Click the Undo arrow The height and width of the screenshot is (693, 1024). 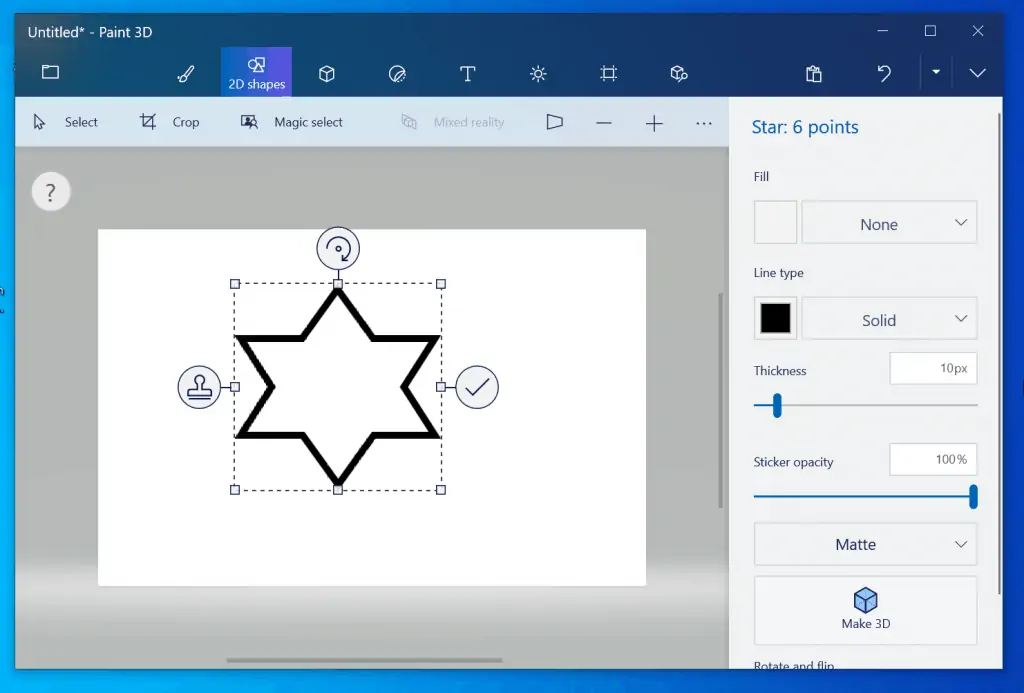click(x=884, y=73)
